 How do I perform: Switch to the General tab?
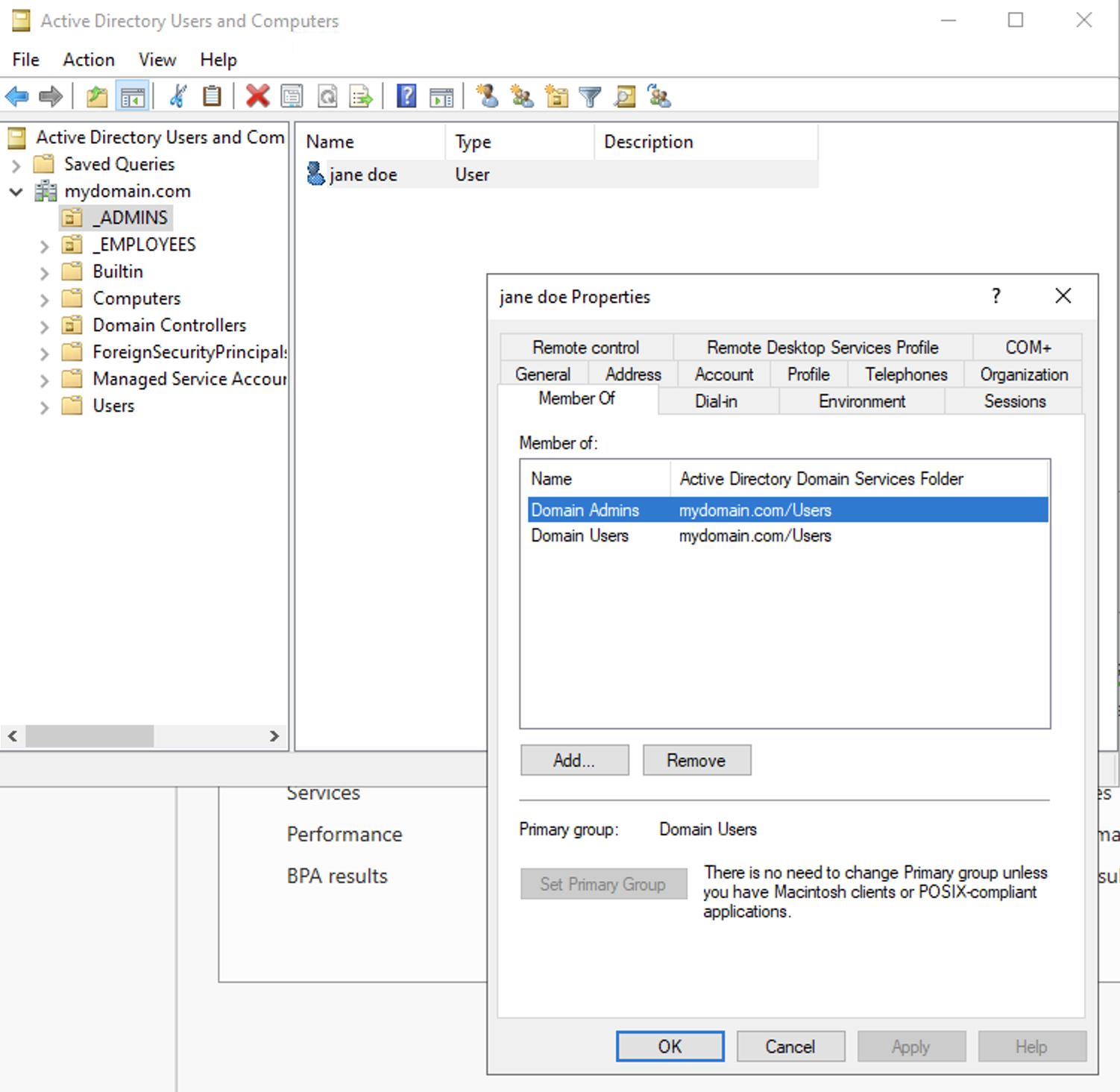tap(543, 374)
